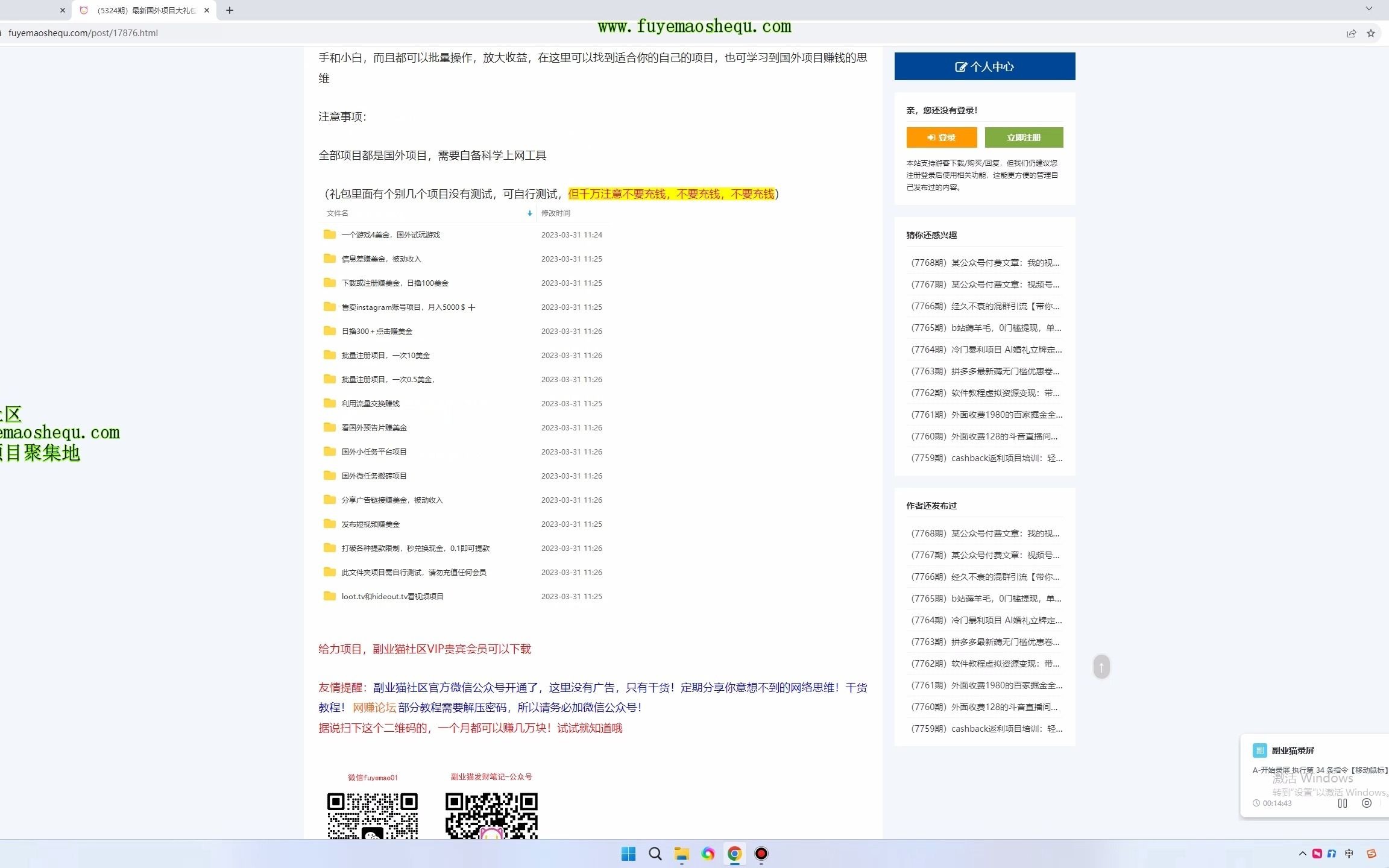Click the timestamp 2023-03-31 11:24

coord(572,235)
